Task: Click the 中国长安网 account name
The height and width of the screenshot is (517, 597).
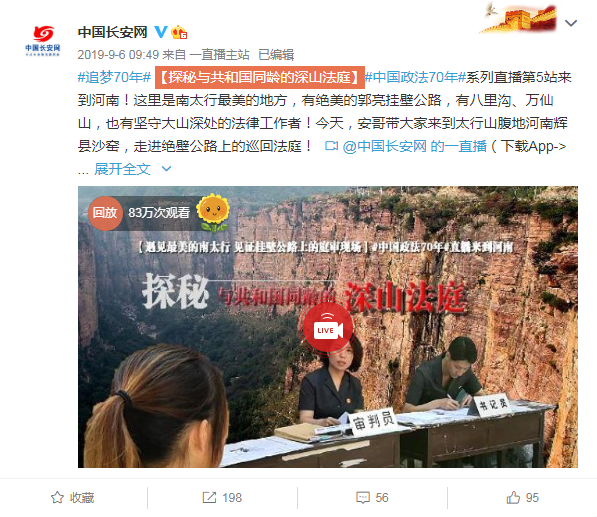Action: pos(112,32)
